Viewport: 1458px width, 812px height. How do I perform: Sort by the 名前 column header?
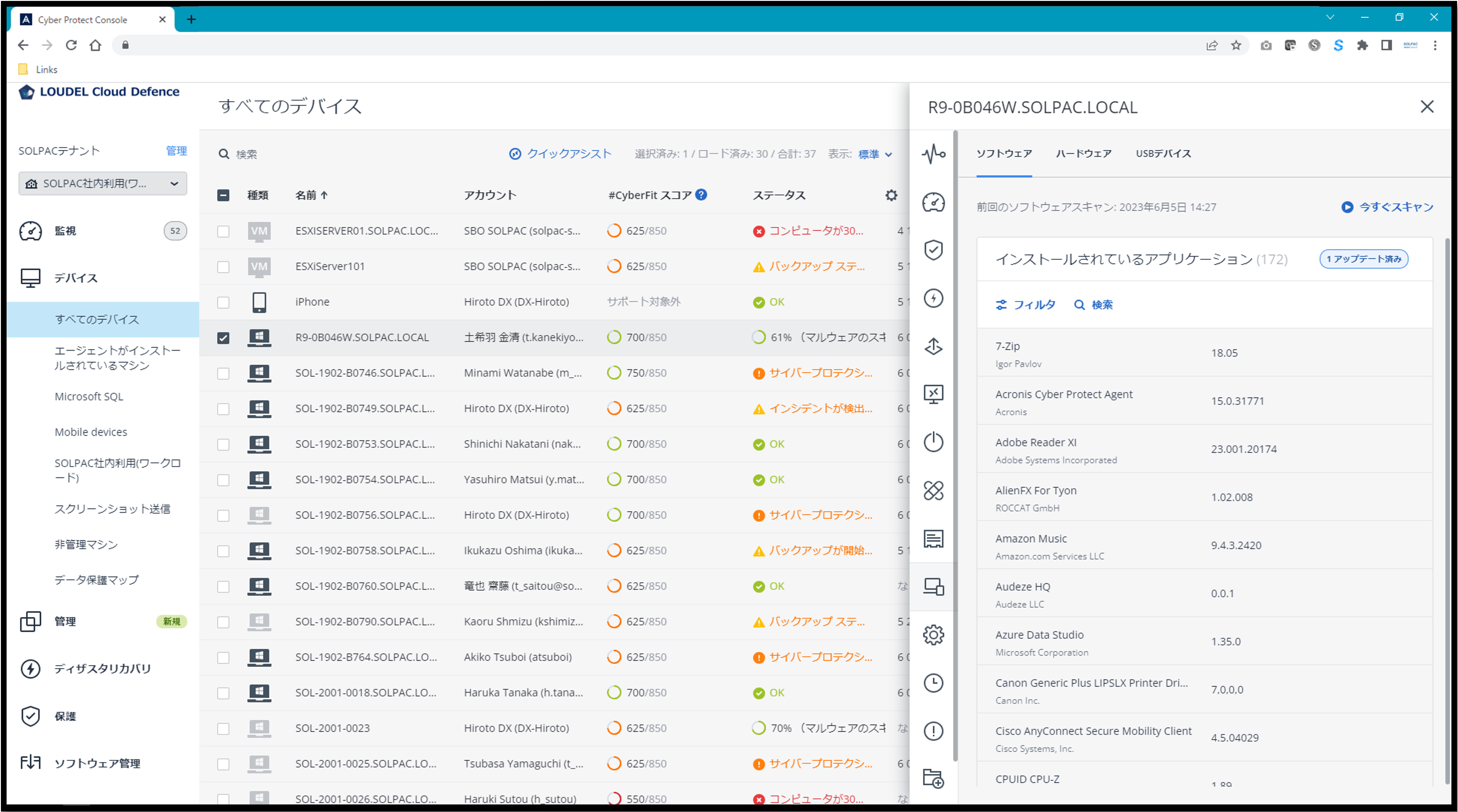(x=311, y=195)
